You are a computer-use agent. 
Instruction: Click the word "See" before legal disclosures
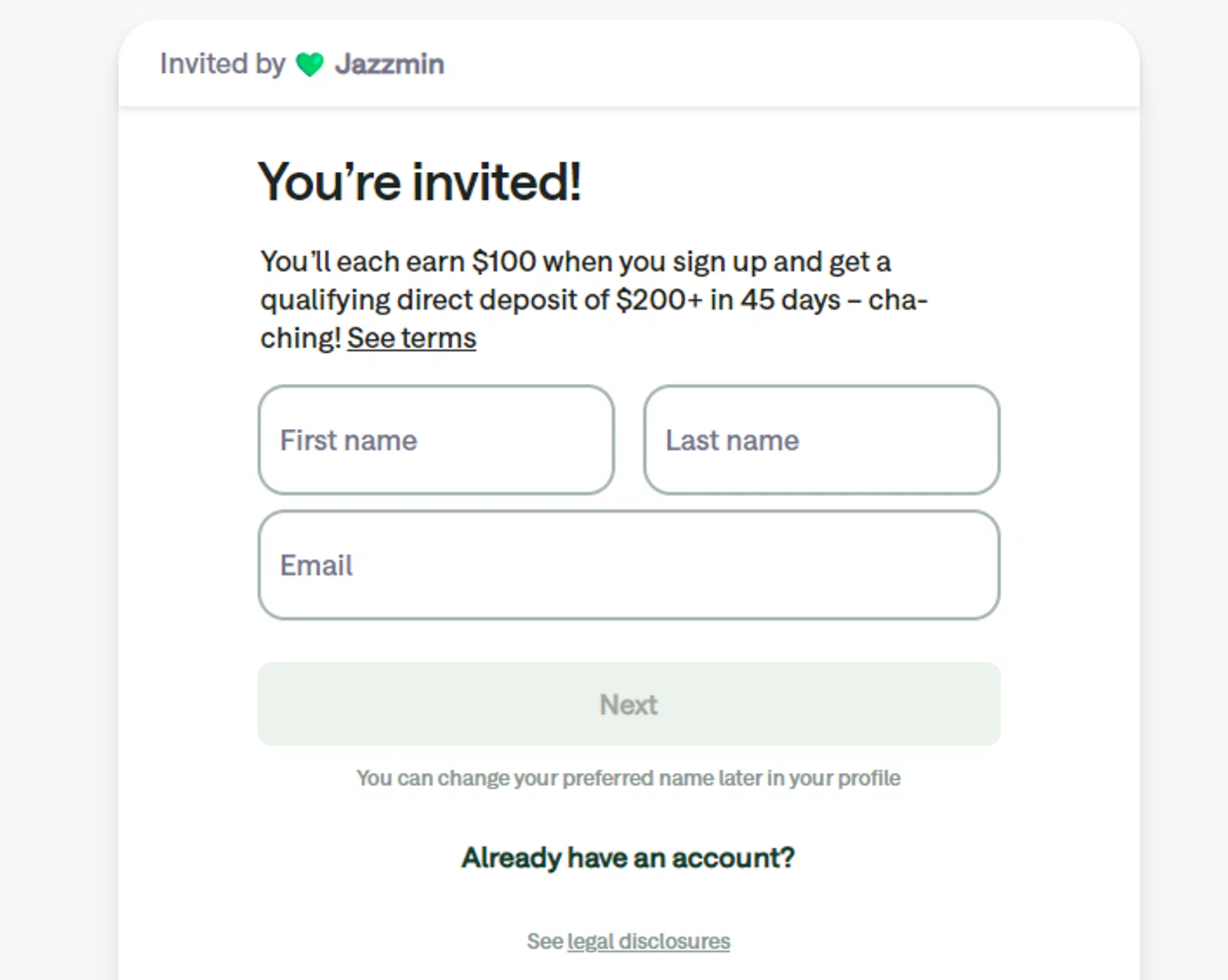pos(544,942)
